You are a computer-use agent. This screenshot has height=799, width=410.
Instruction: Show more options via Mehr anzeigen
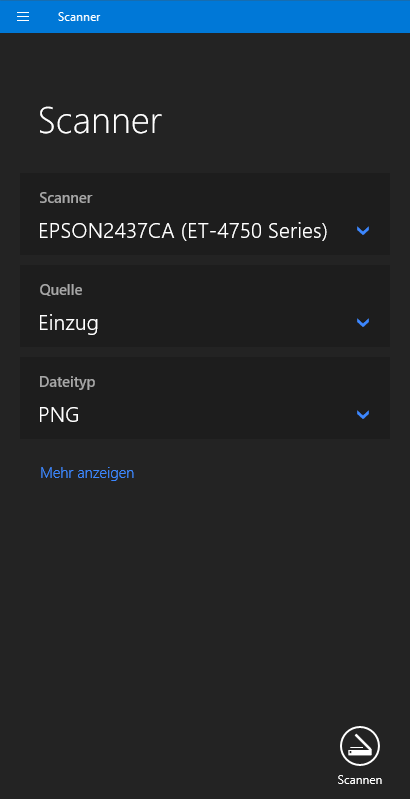[87, 473]
